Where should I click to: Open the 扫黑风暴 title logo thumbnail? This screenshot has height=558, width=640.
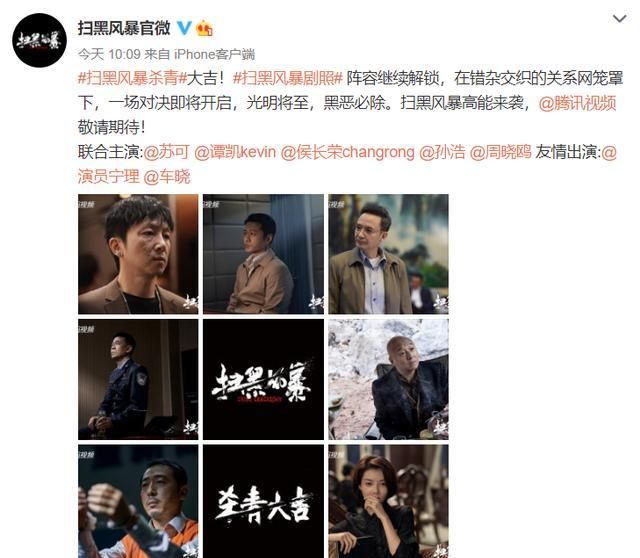tap(263, 379)
